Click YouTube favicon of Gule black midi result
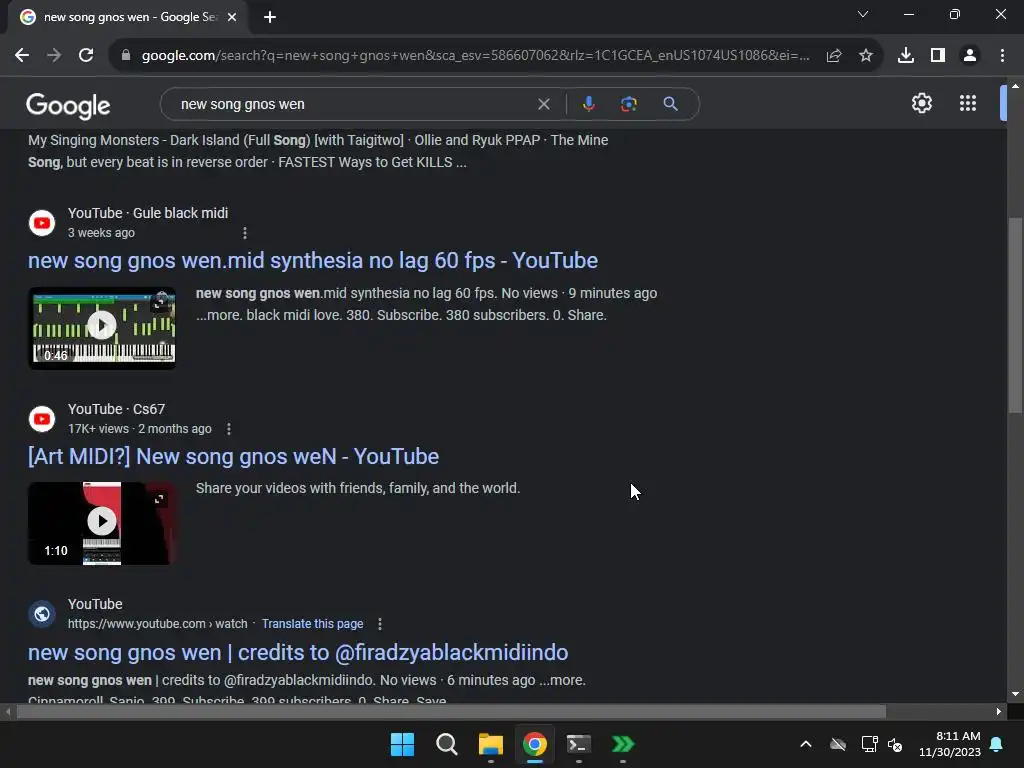This screenshot has width=1024, height=768. [42, 223]
